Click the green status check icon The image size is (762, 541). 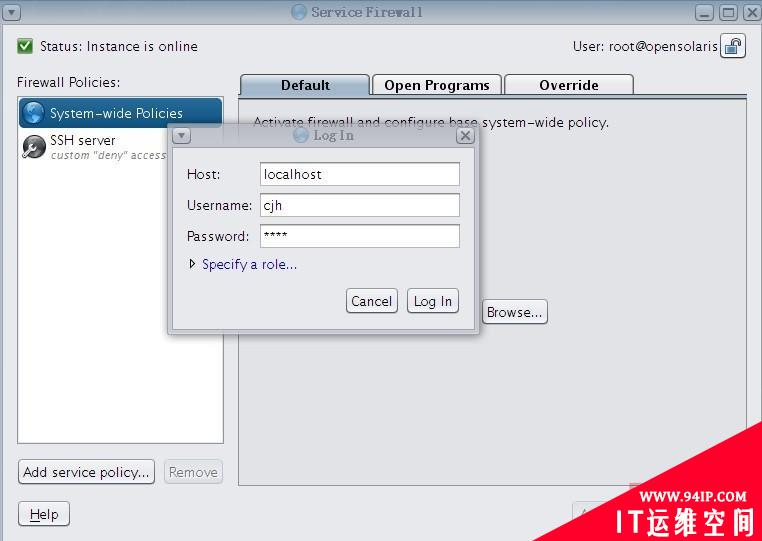tap(25, 46)
